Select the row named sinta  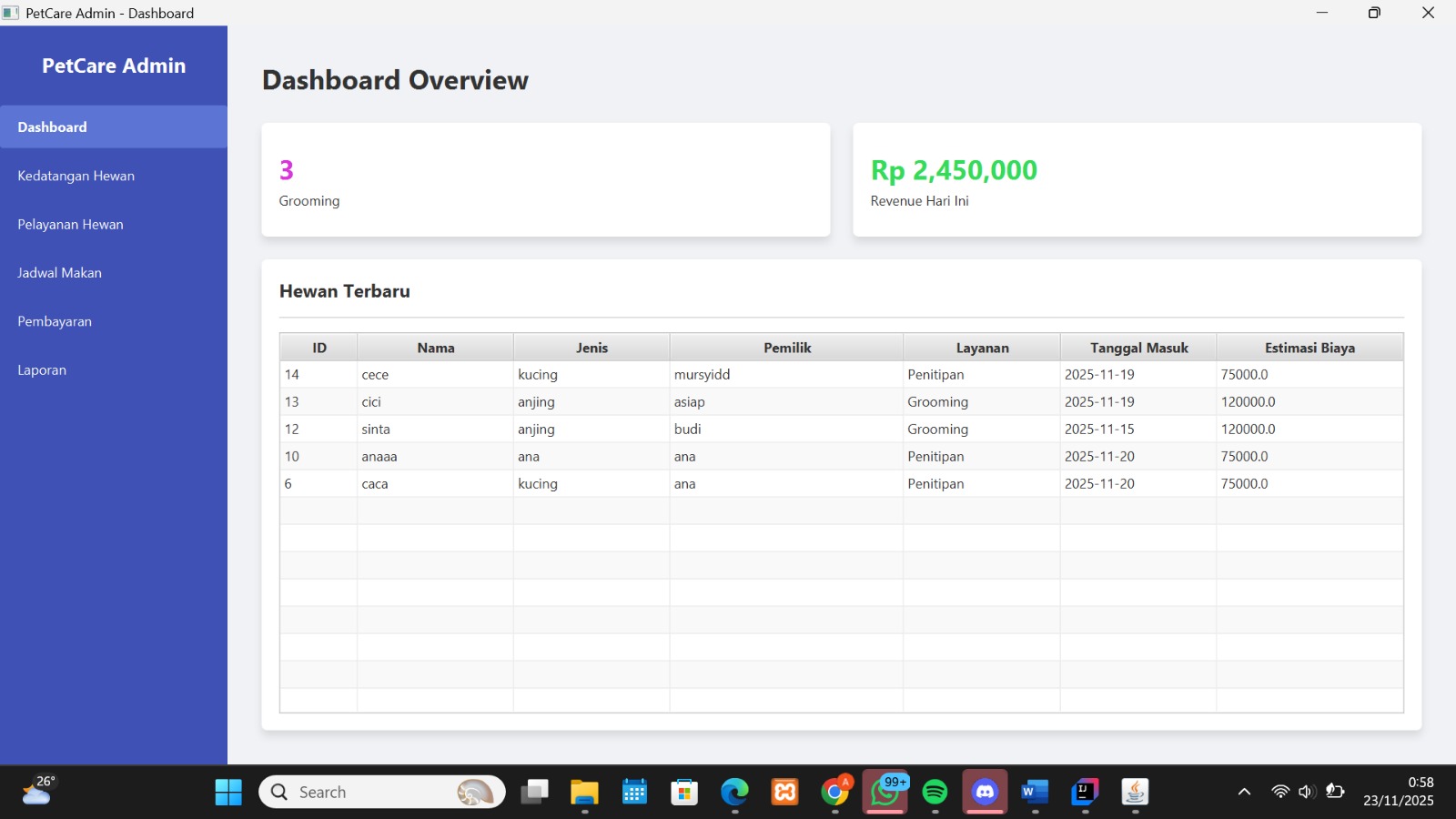(842, 430)
